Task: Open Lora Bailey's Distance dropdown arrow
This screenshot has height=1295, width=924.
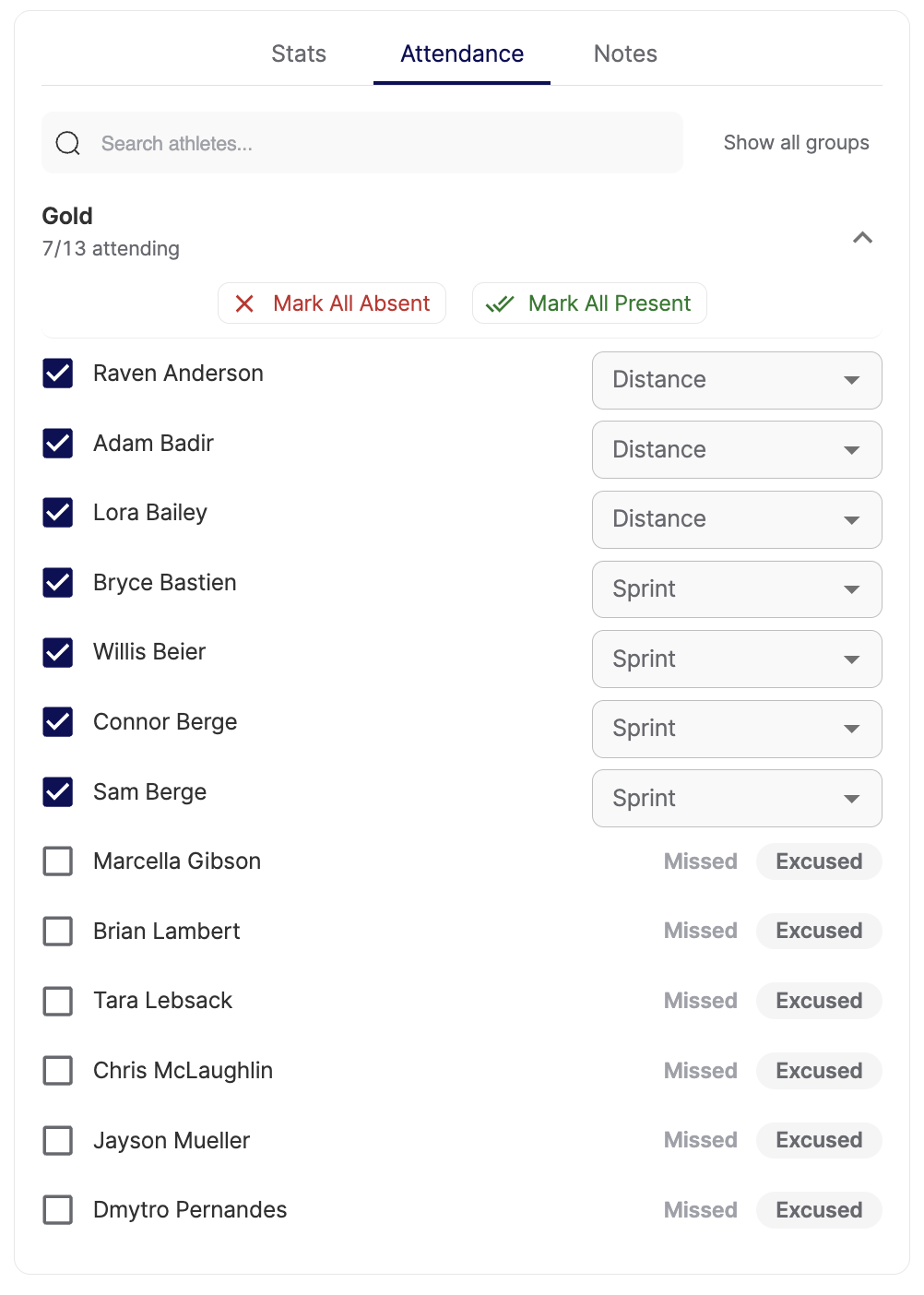Action: 852,520
